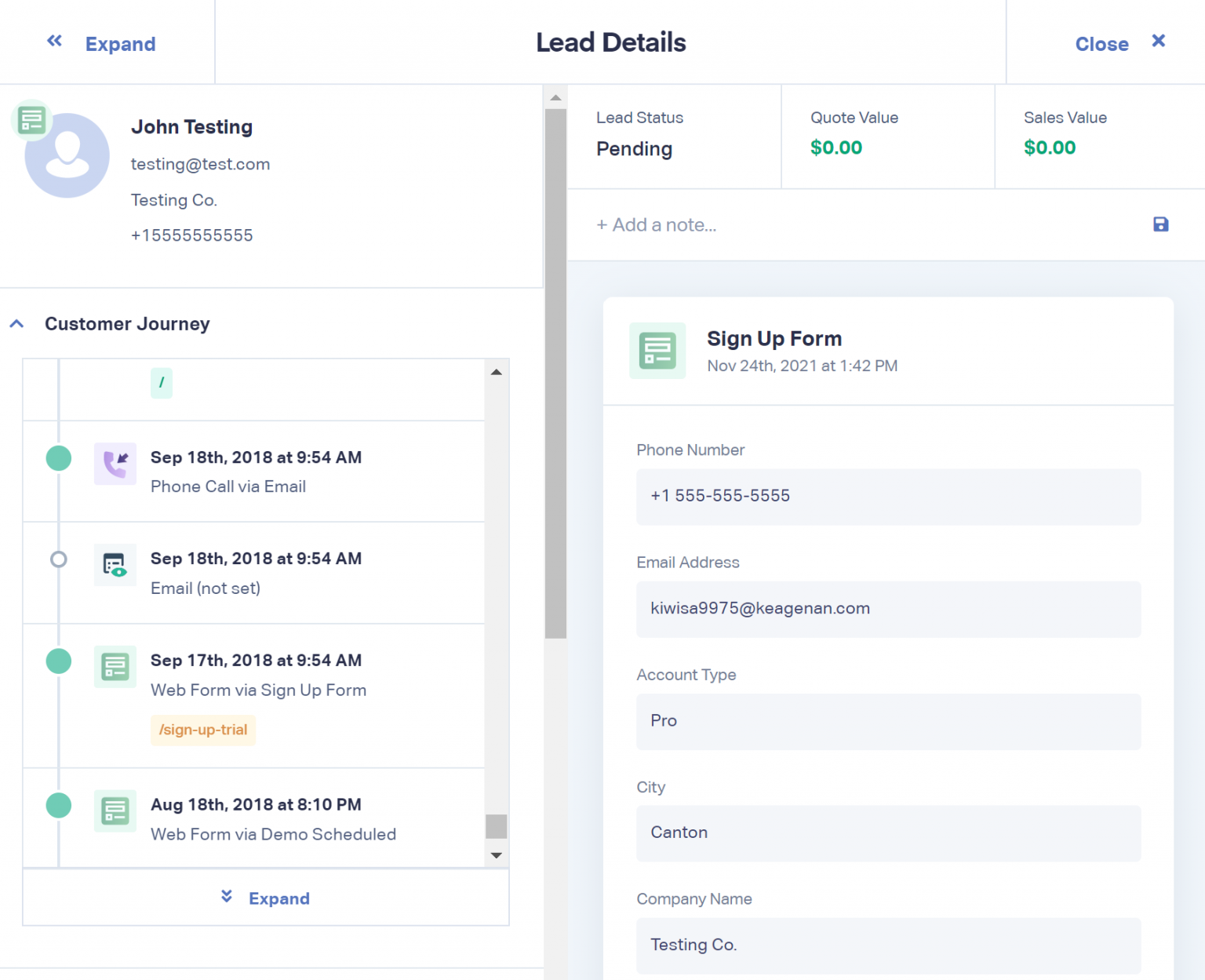Toggle the hollow circle next to the email event
The image size is (1205, 980).
58,559
